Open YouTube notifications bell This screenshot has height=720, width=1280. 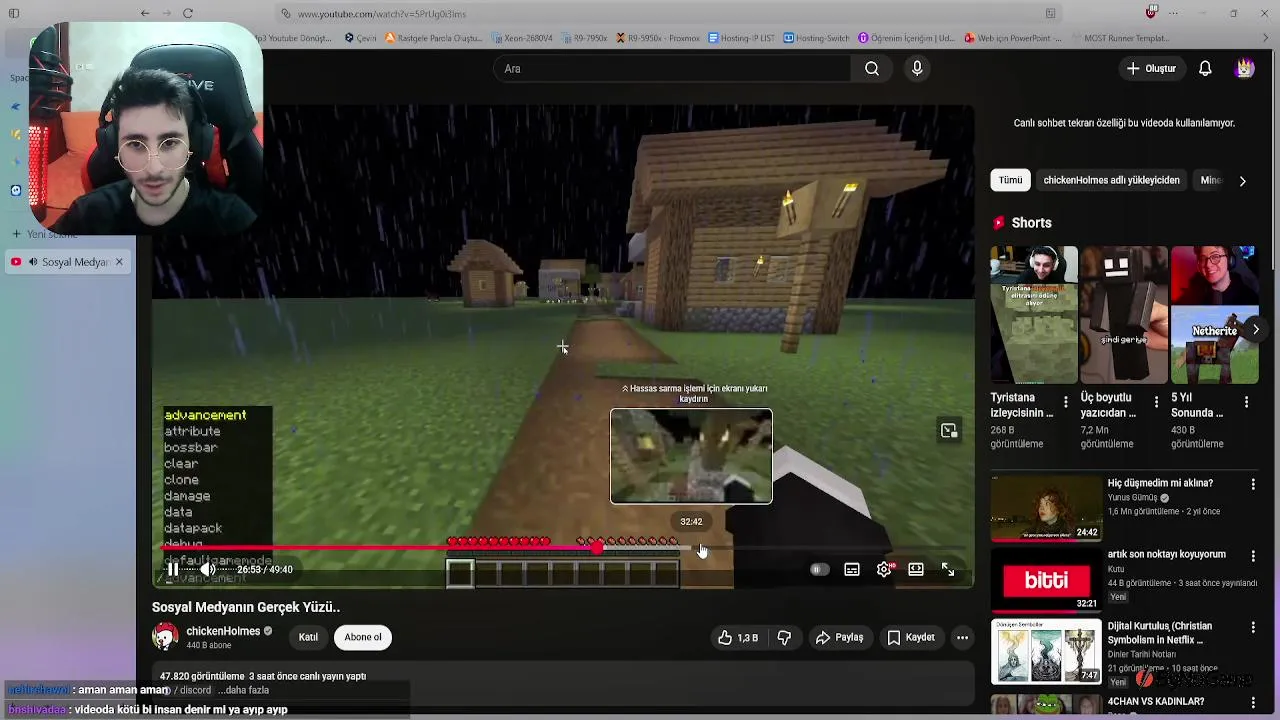coord(1205,68)
